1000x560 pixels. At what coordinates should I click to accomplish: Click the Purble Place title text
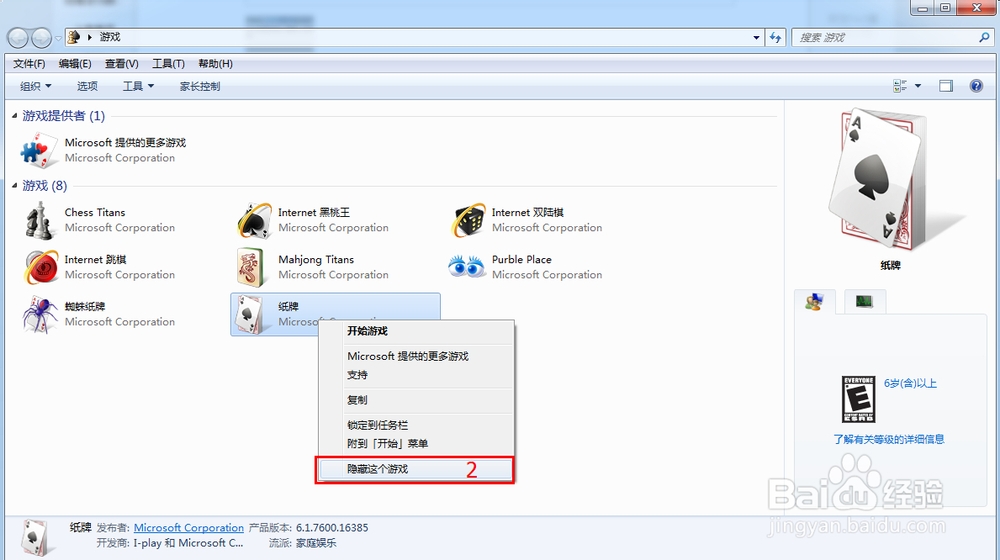[x=522, y=260]
